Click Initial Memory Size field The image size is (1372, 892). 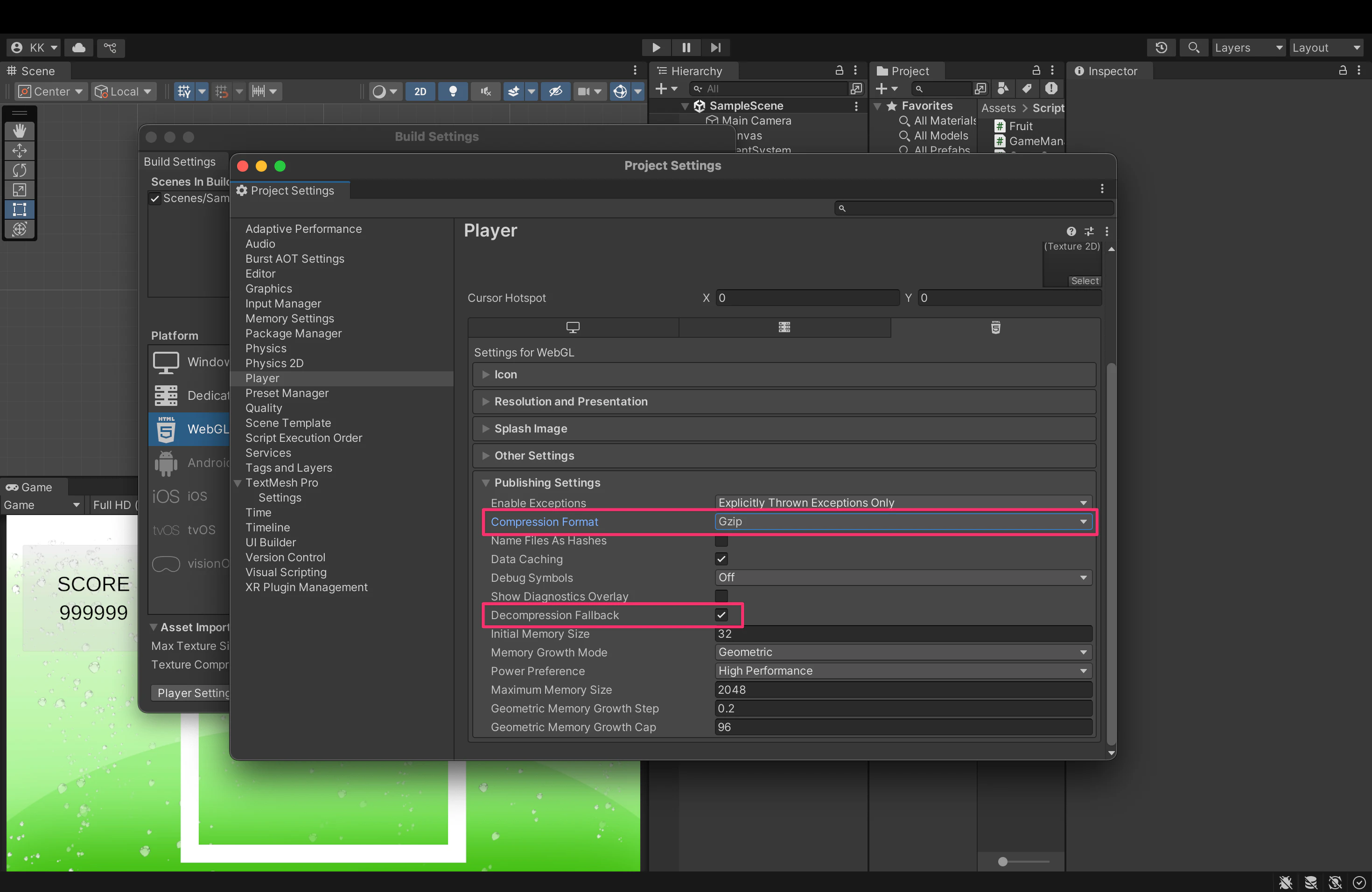click(x=903, y=633)
